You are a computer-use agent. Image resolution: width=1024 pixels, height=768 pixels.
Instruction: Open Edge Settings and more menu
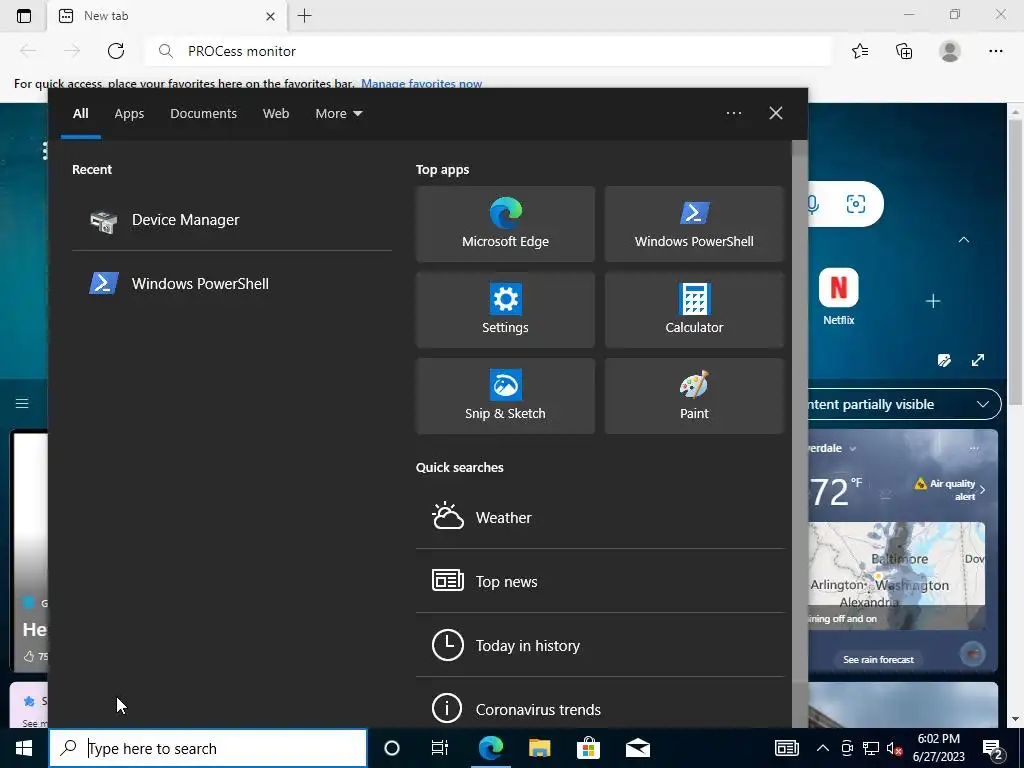(995, 51)
